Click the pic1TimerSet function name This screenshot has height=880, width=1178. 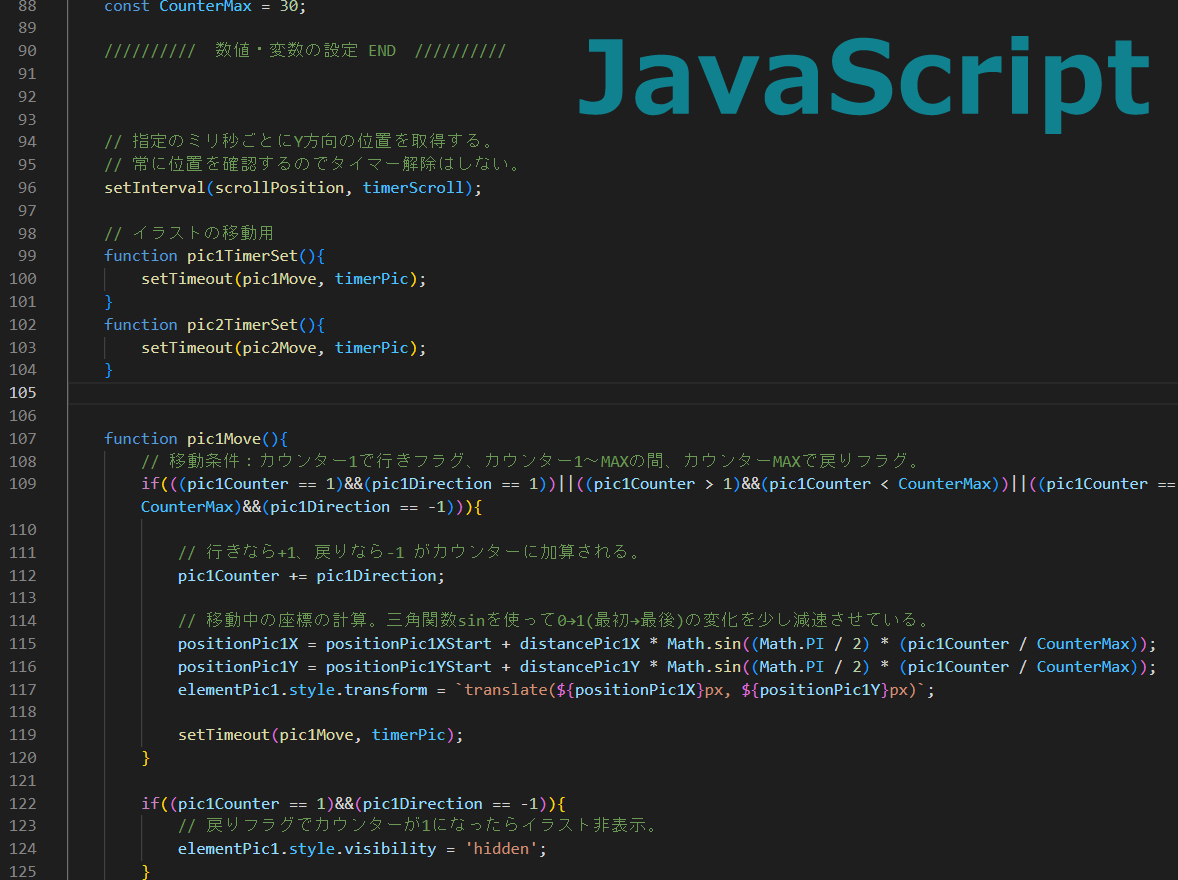click(x=242, y=256)
